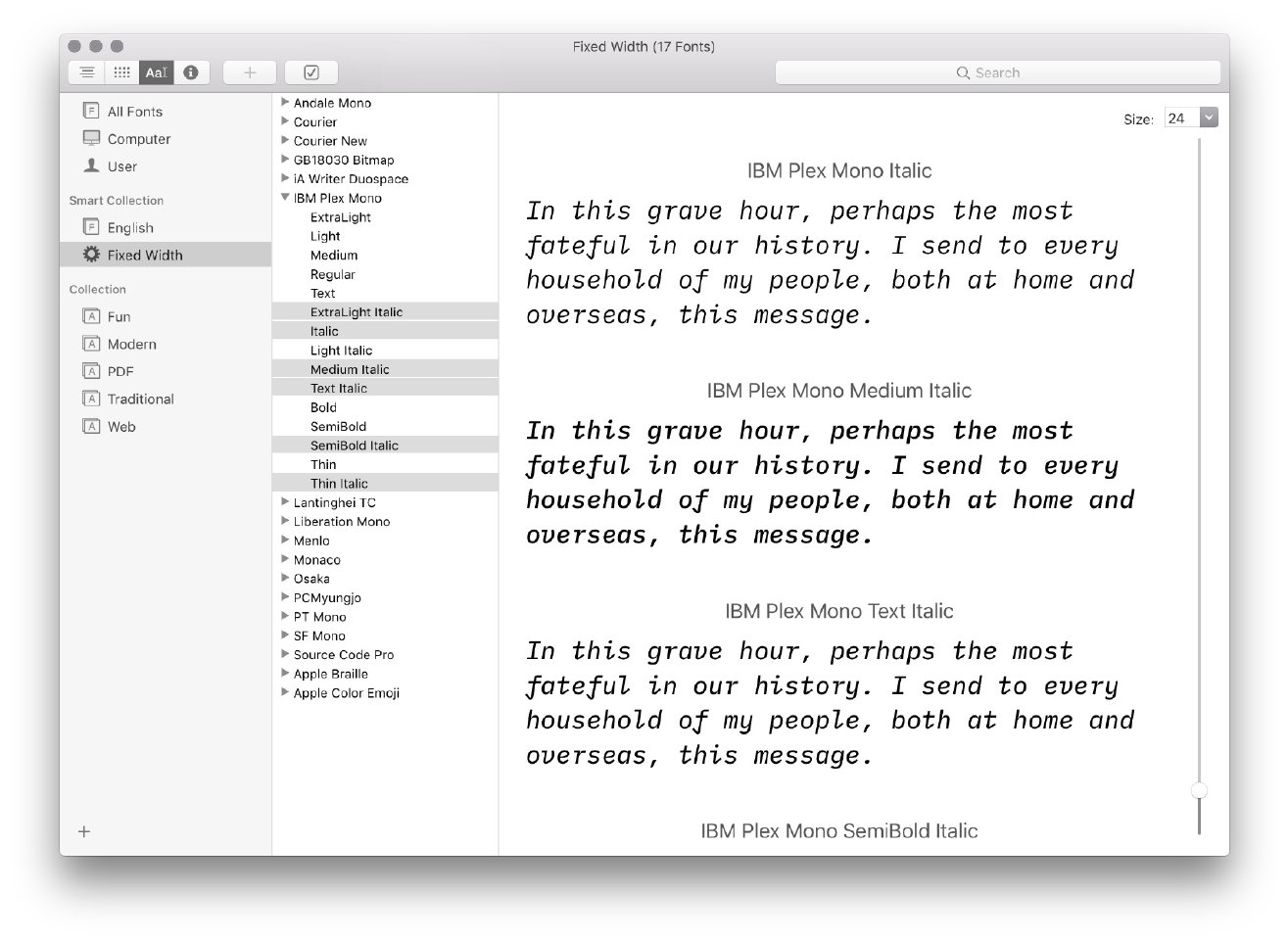Expand the Source Code Pro family
The image size is (1288, 940).
285,654
